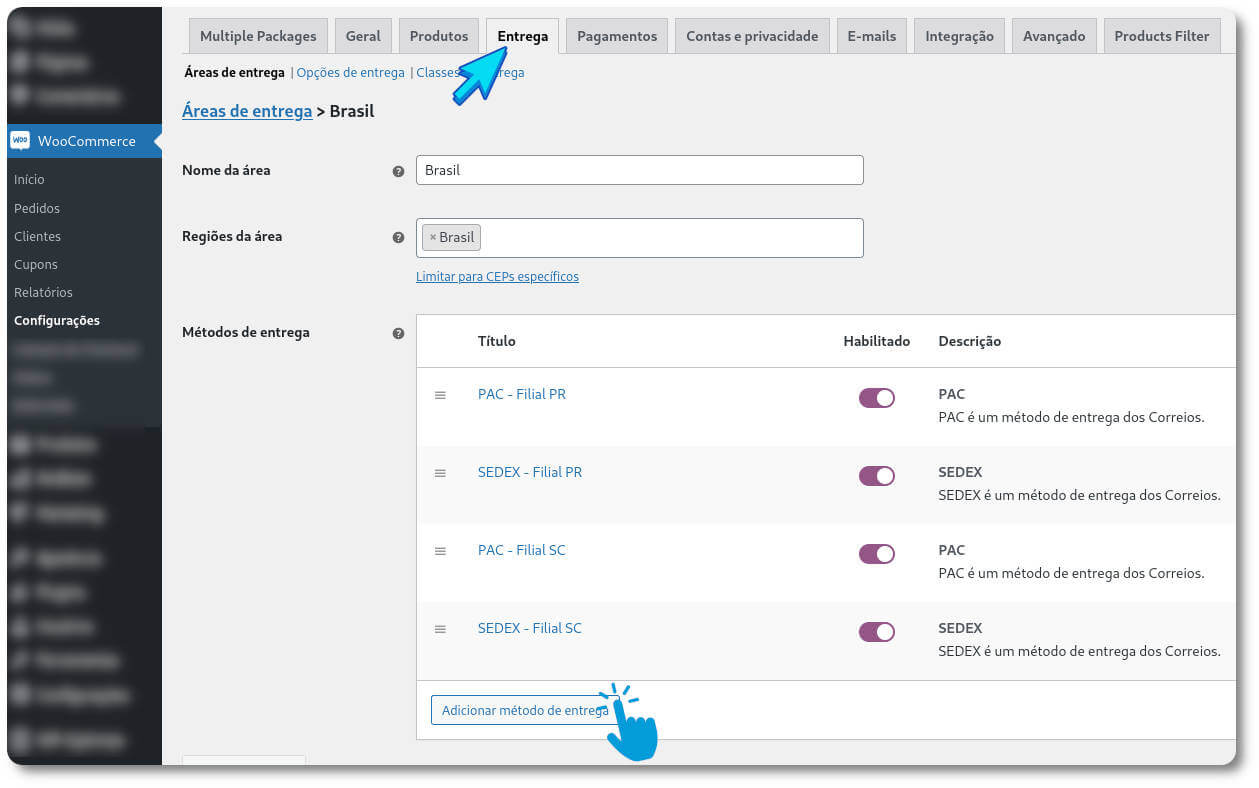
Task: Open the Integração tab
Action: (959, 36)
